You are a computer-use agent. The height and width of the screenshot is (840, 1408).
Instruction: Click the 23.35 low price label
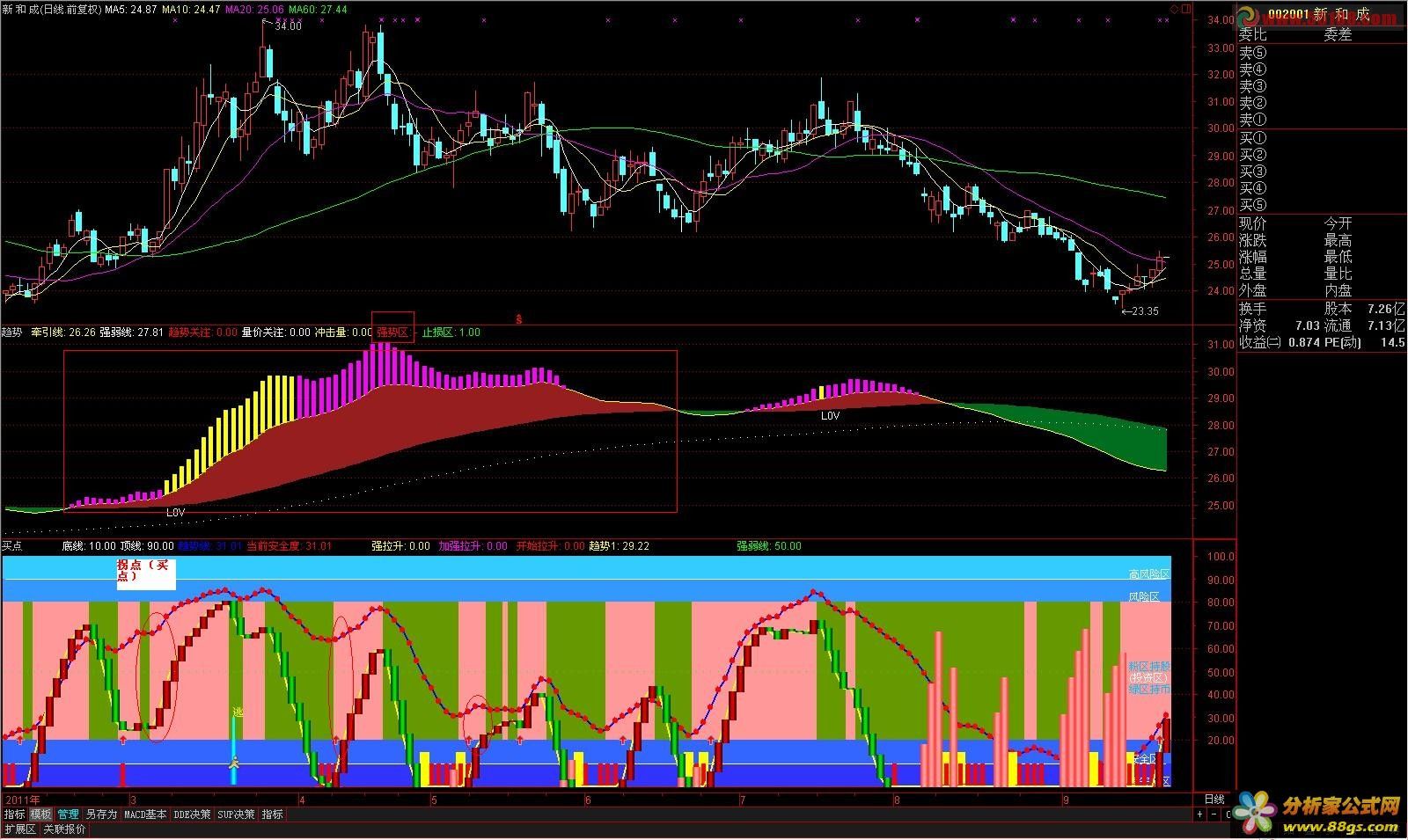click(1145, 310)
